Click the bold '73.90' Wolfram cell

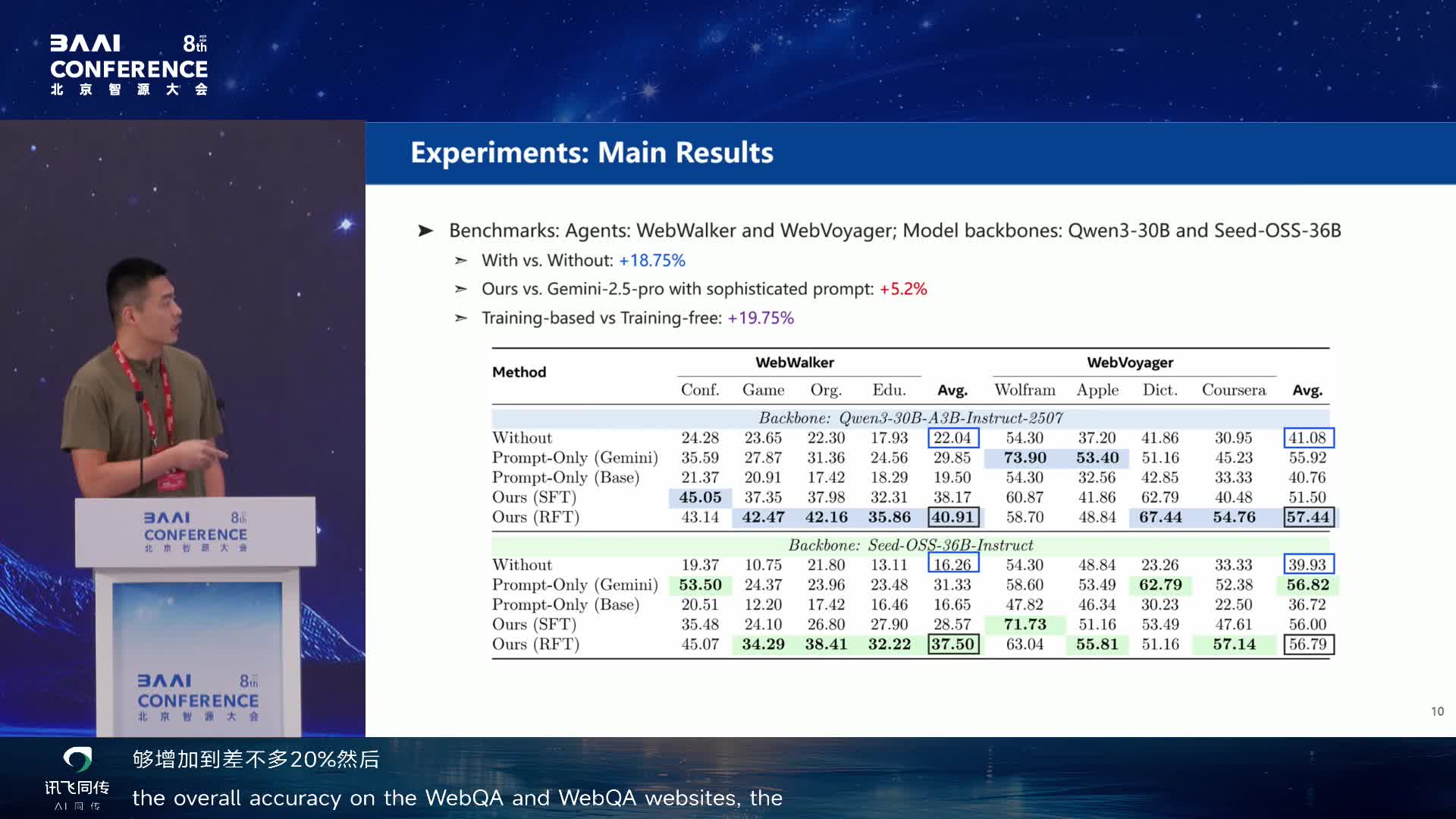click(1025, 458)
